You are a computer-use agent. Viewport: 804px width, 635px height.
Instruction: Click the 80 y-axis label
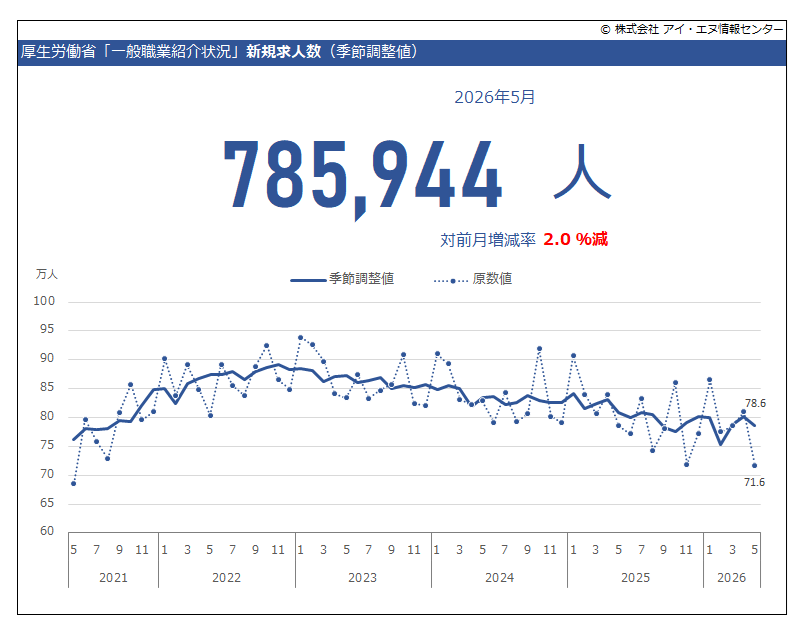coord(47,416)
